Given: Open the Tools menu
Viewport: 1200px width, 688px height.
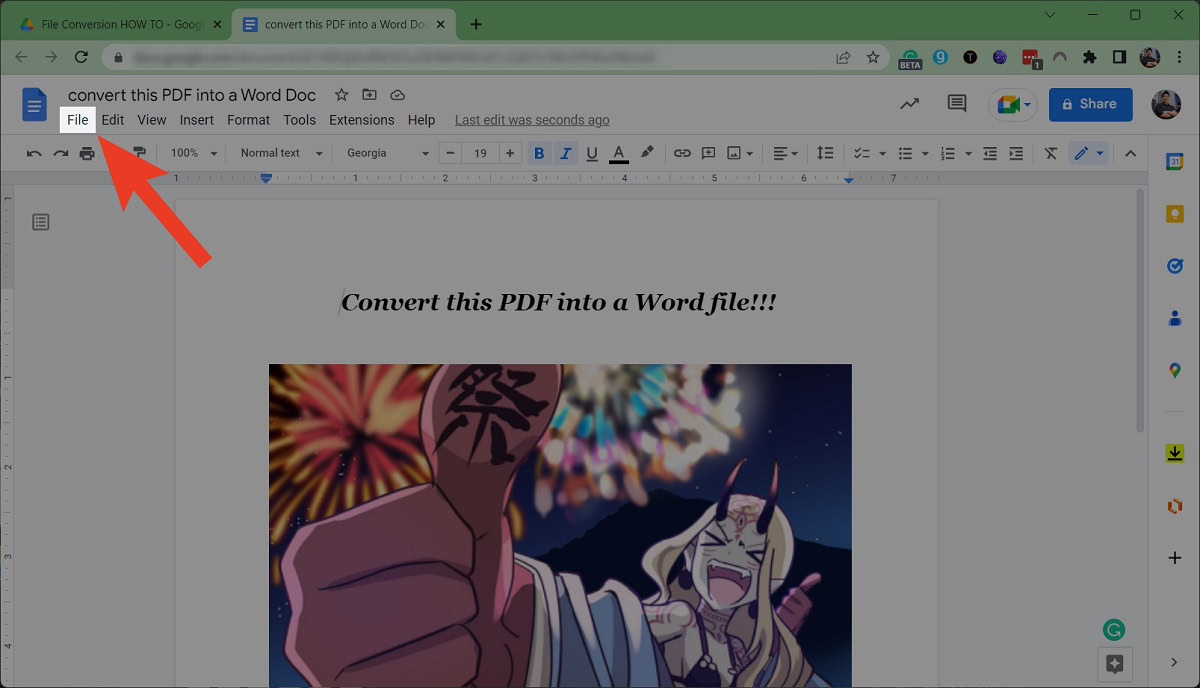Looking at the screenshot, I should [299, 120].
